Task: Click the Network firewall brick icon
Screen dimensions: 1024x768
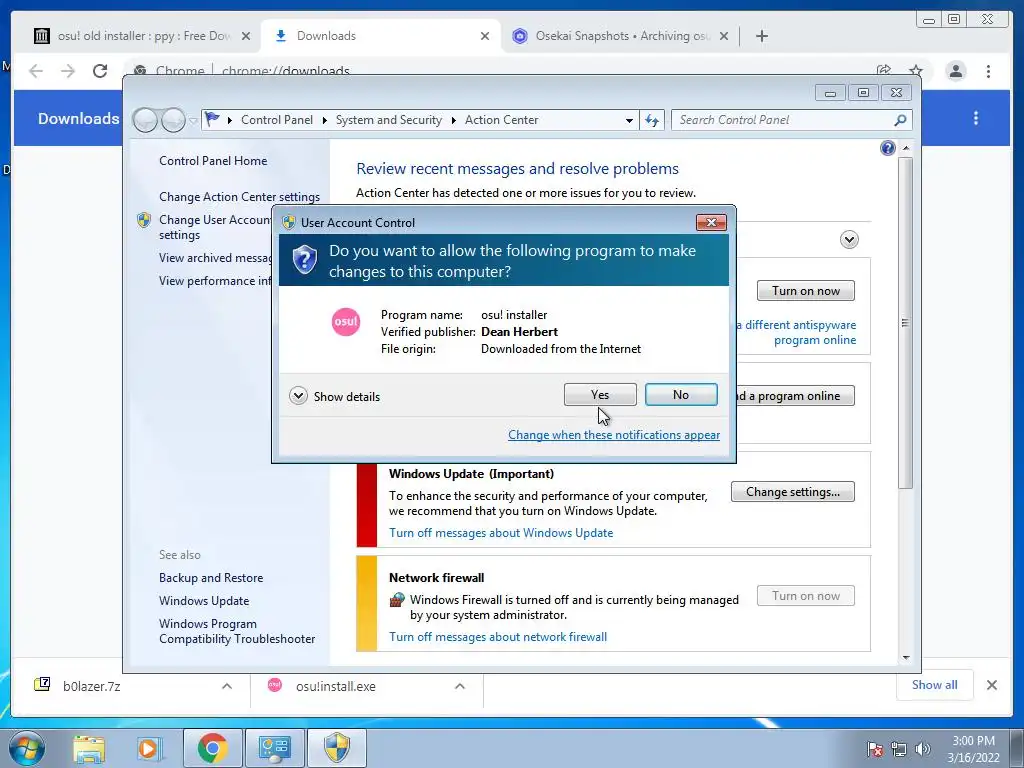Action: tap(396, 600)
